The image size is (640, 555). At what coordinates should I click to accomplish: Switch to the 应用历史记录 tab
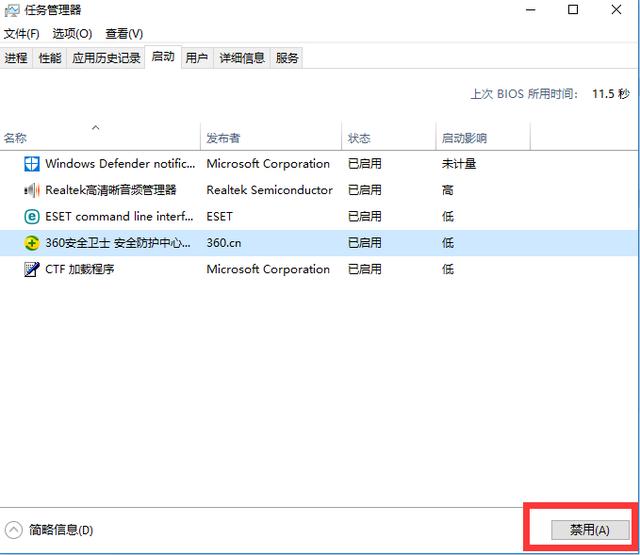(x=106, y=58)
